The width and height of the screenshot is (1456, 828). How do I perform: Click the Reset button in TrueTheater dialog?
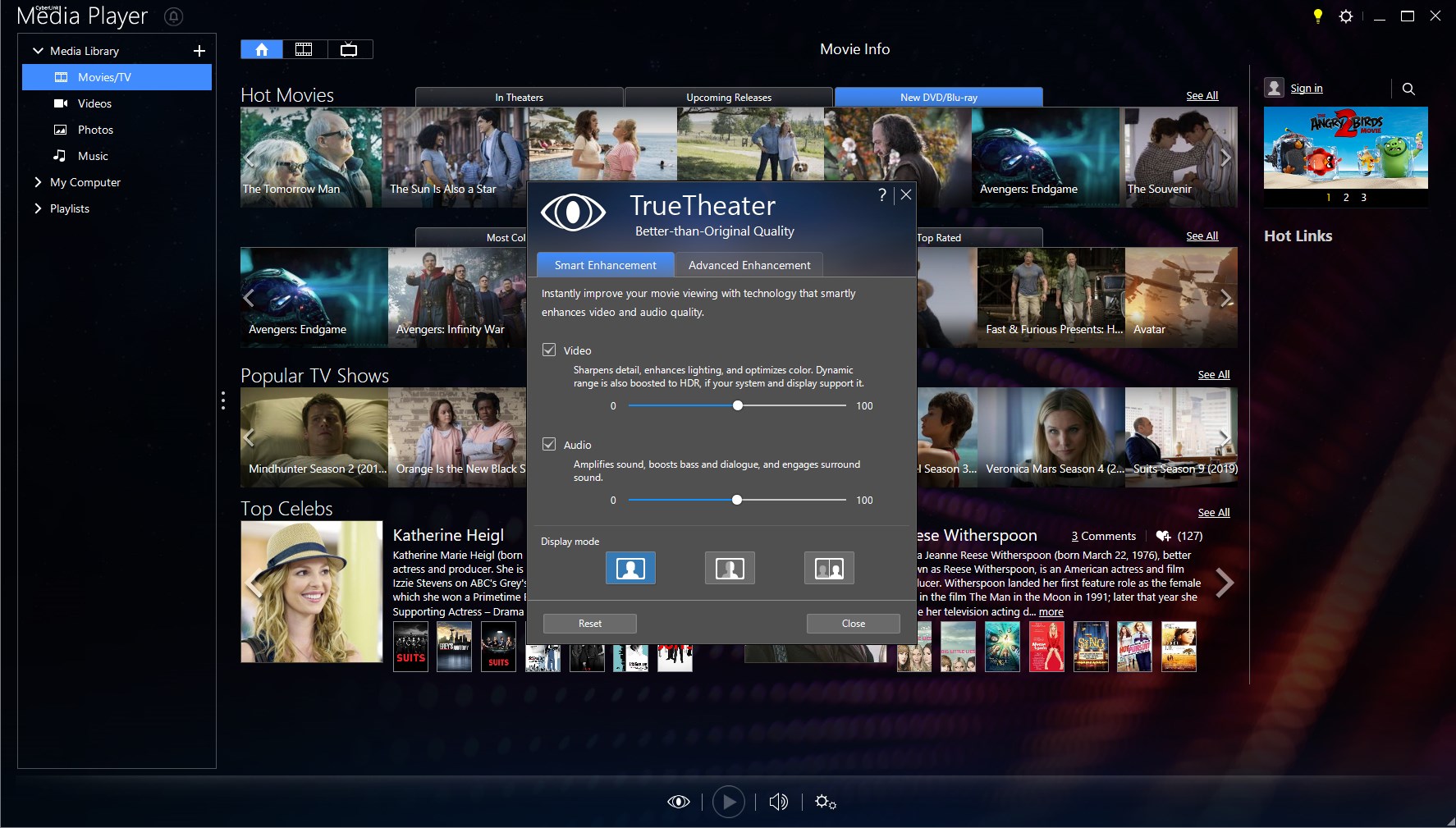click(x=588, y=623)
